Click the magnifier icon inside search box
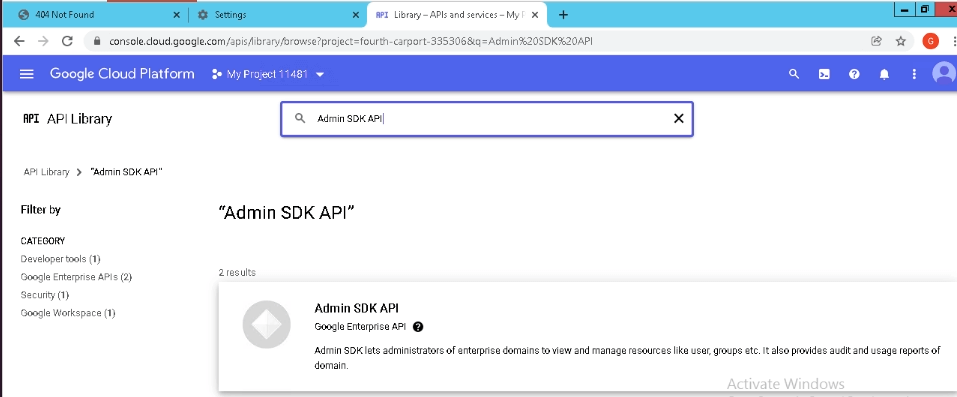Screen dimensions: 957x397 300,118
